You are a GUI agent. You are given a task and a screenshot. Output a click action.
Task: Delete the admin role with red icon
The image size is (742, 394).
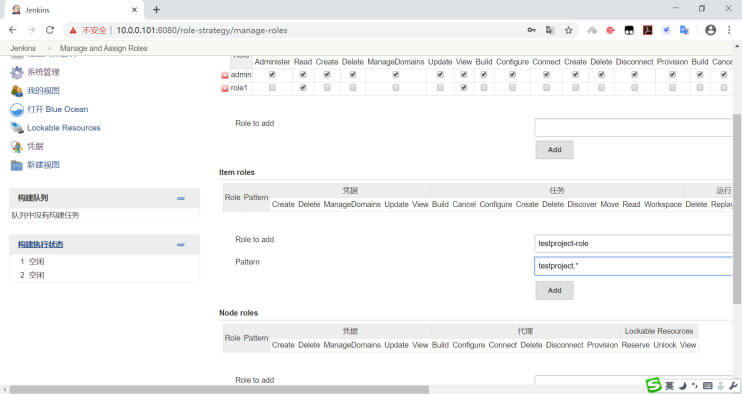225,75
